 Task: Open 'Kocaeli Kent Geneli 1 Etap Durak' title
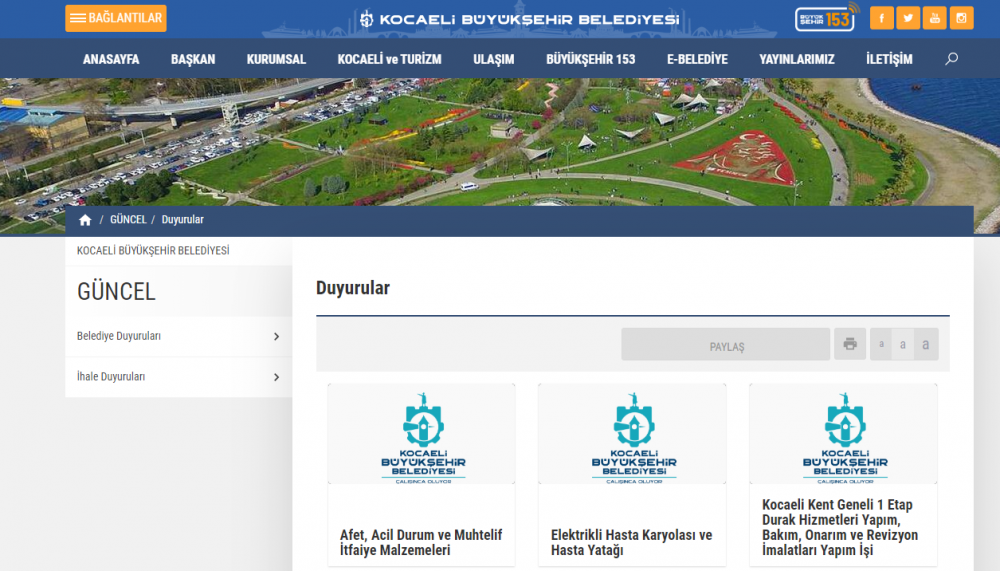(x=840, y=527)
